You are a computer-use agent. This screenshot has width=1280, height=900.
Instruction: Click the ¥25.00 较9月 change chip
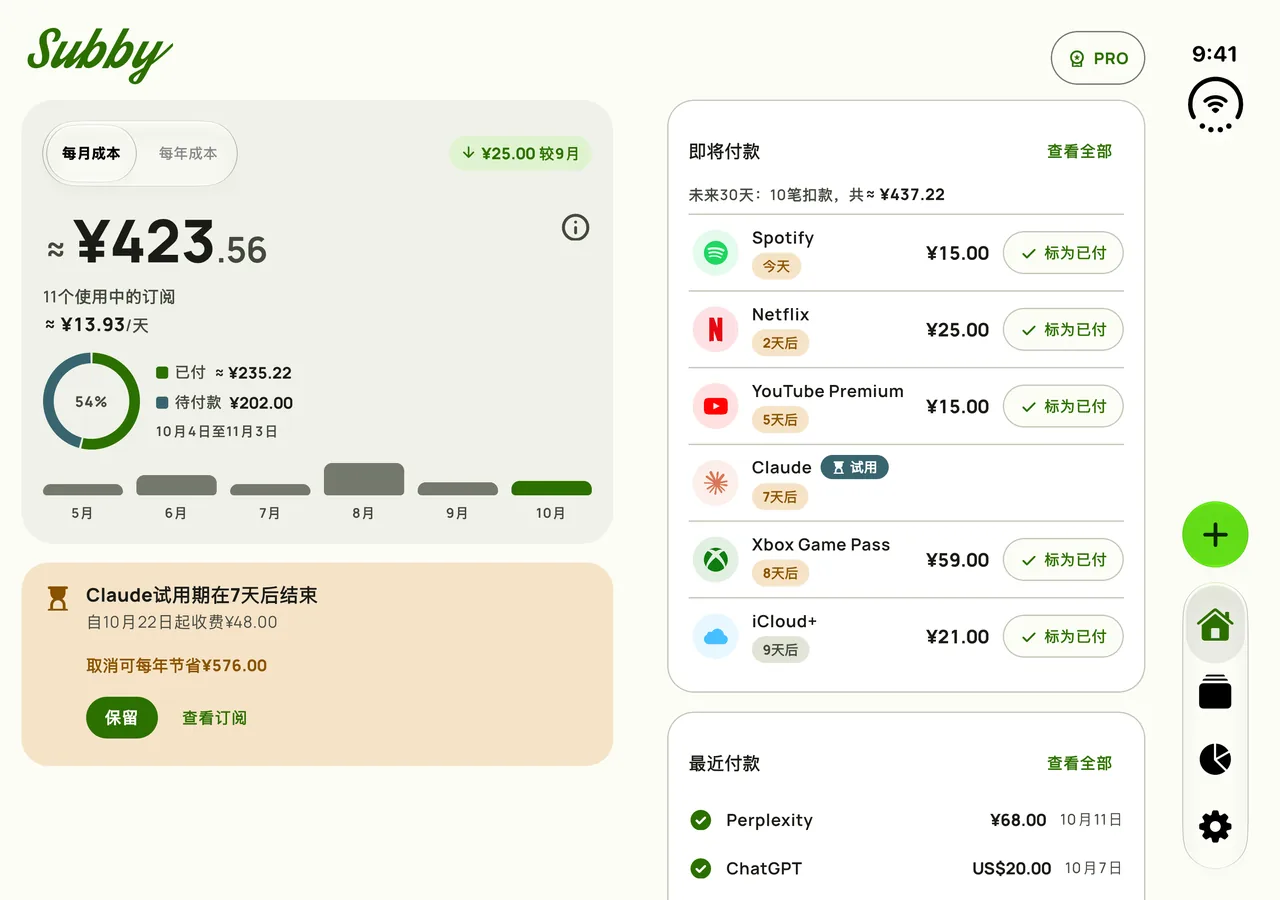tap(520, 154)
